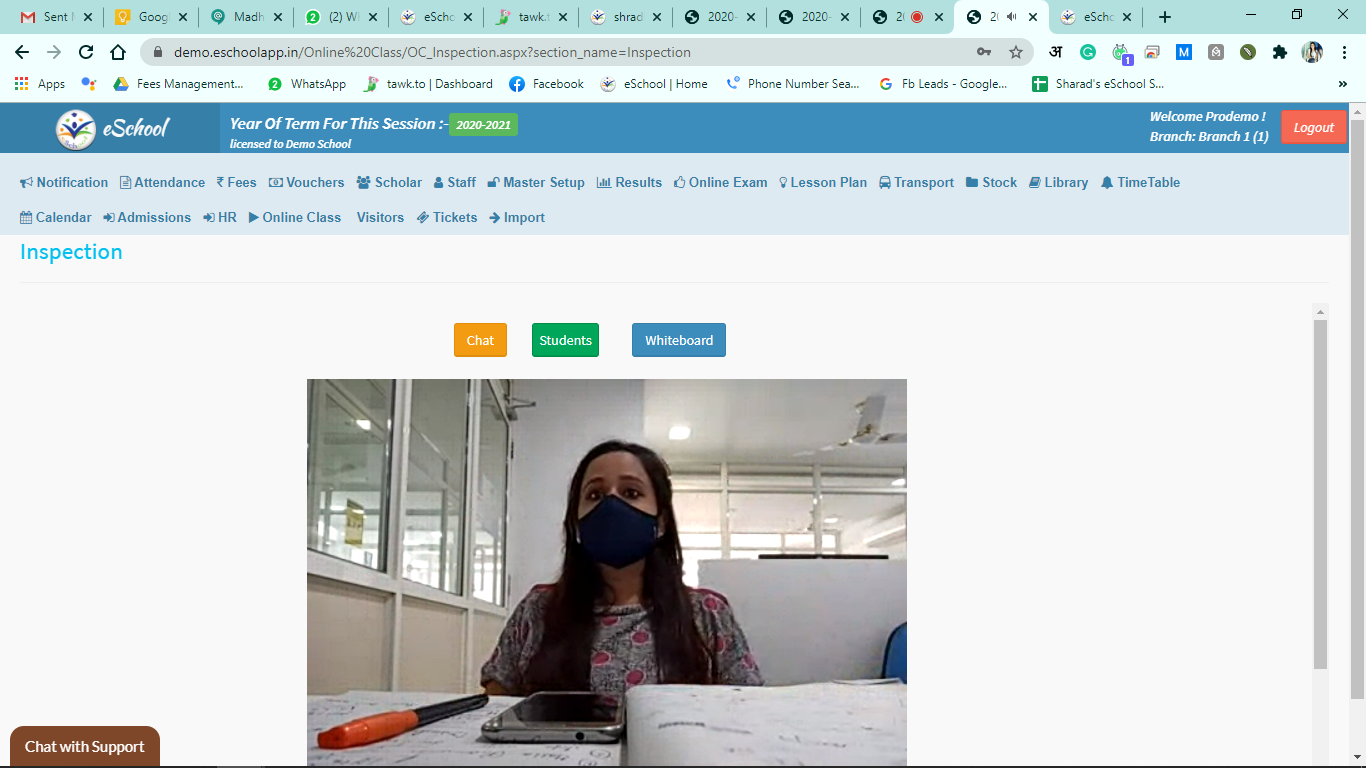Open the Chrome Extensions puzzle icon

(x=1279, y=52)
